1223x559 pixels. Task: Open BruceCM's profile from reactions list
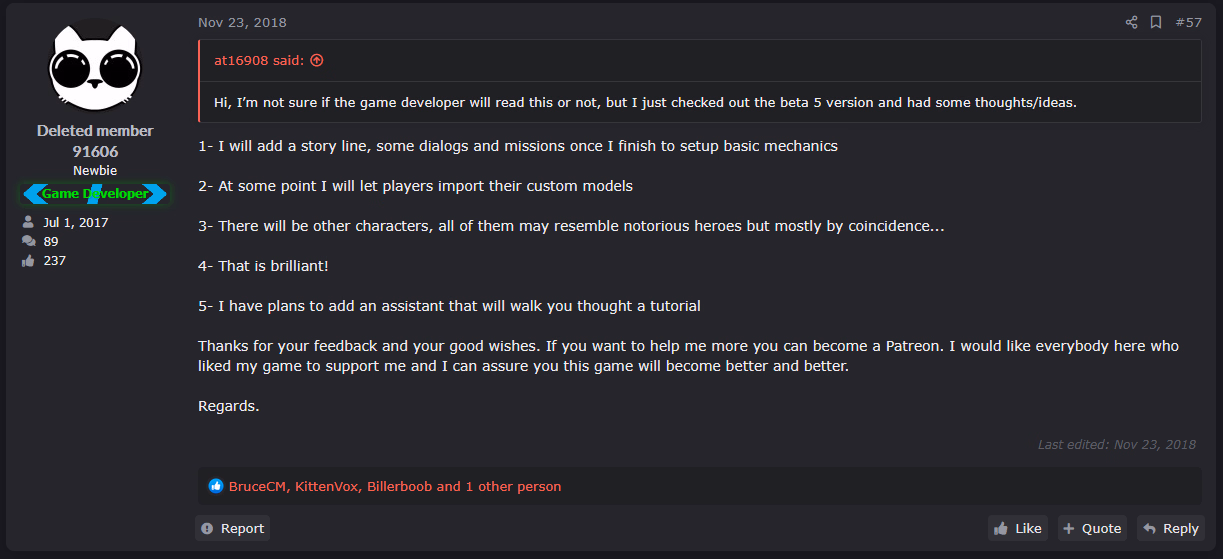pyautogui.click(x=258, y=486)
